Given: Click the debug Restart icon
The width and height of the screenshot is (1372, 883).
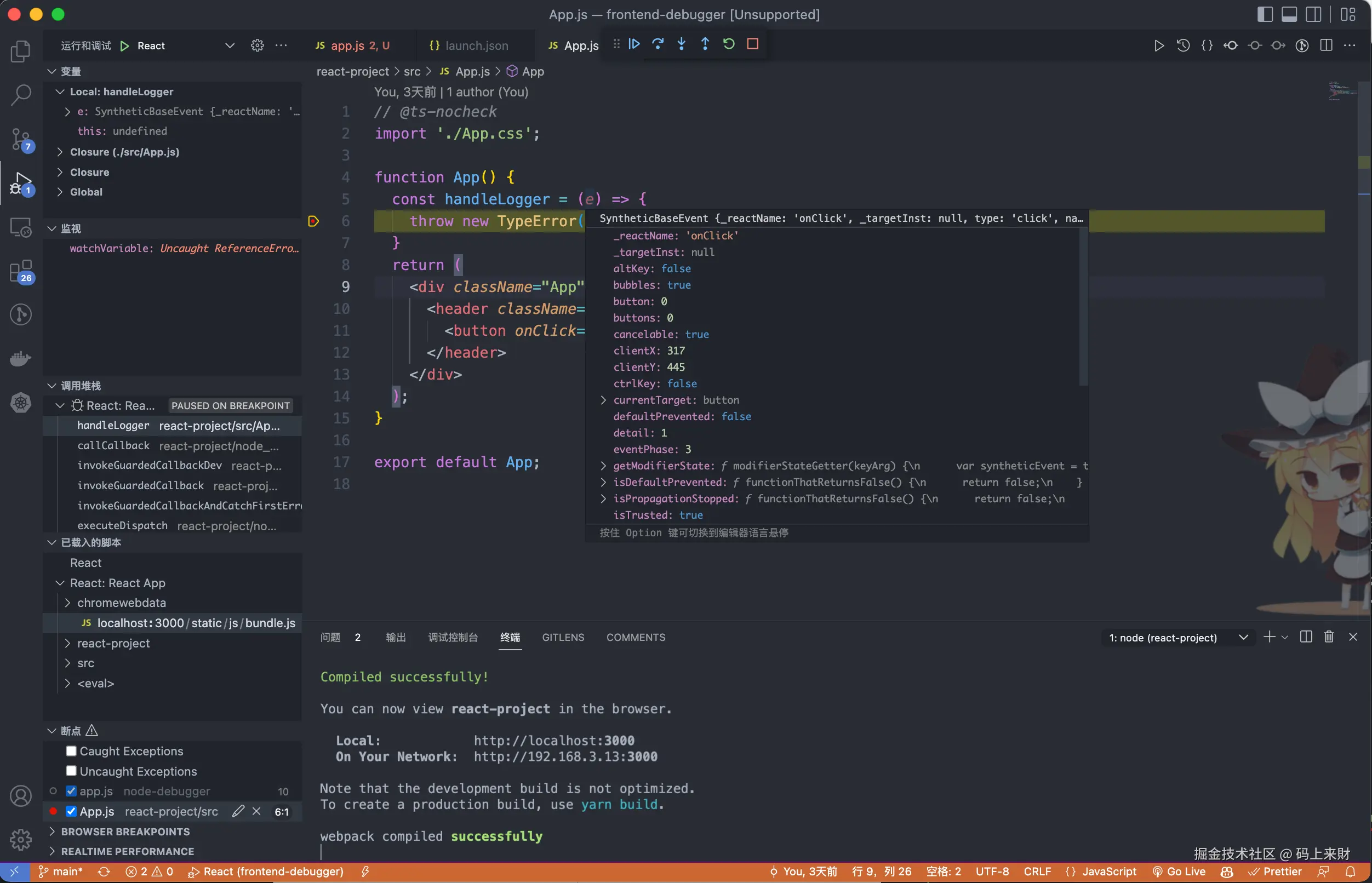Looking at the screenshot, I should pos(728,44).
